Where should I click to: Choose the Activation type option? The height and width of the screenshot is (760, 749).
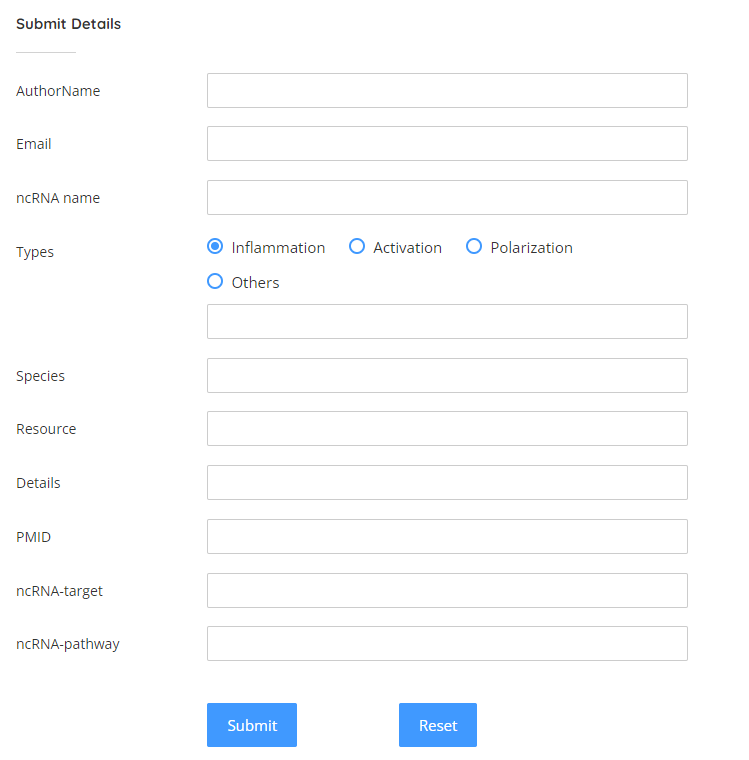point(357,247)
